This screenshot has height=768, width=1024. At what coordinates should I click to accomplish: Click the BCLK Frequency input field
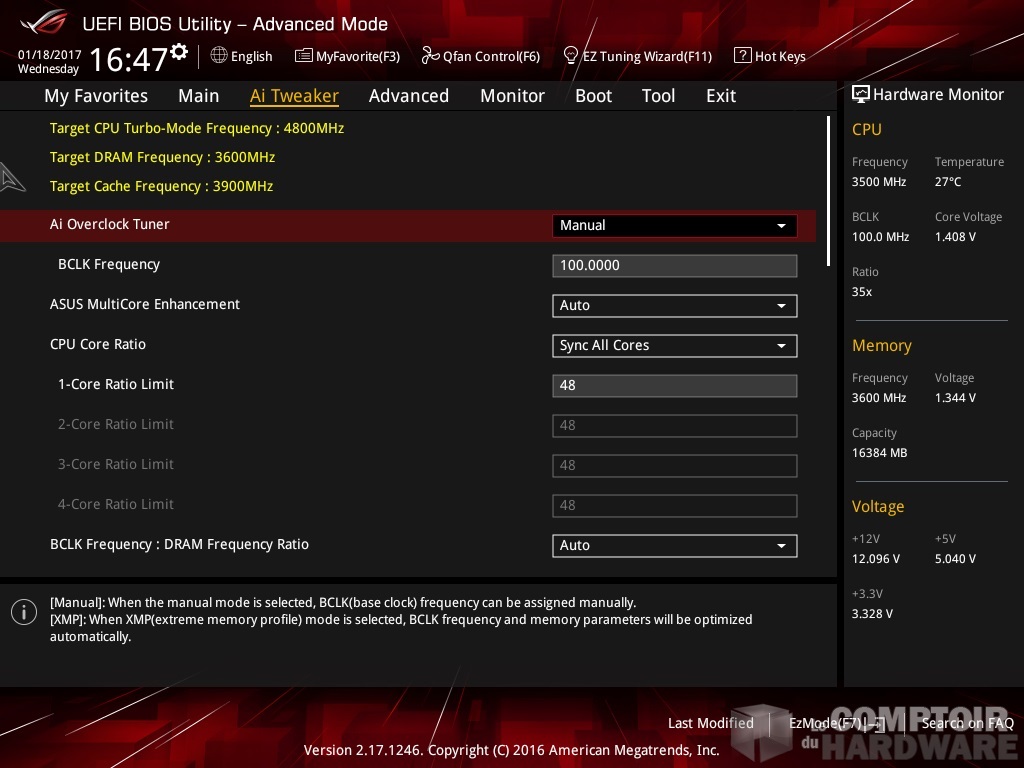674,265
